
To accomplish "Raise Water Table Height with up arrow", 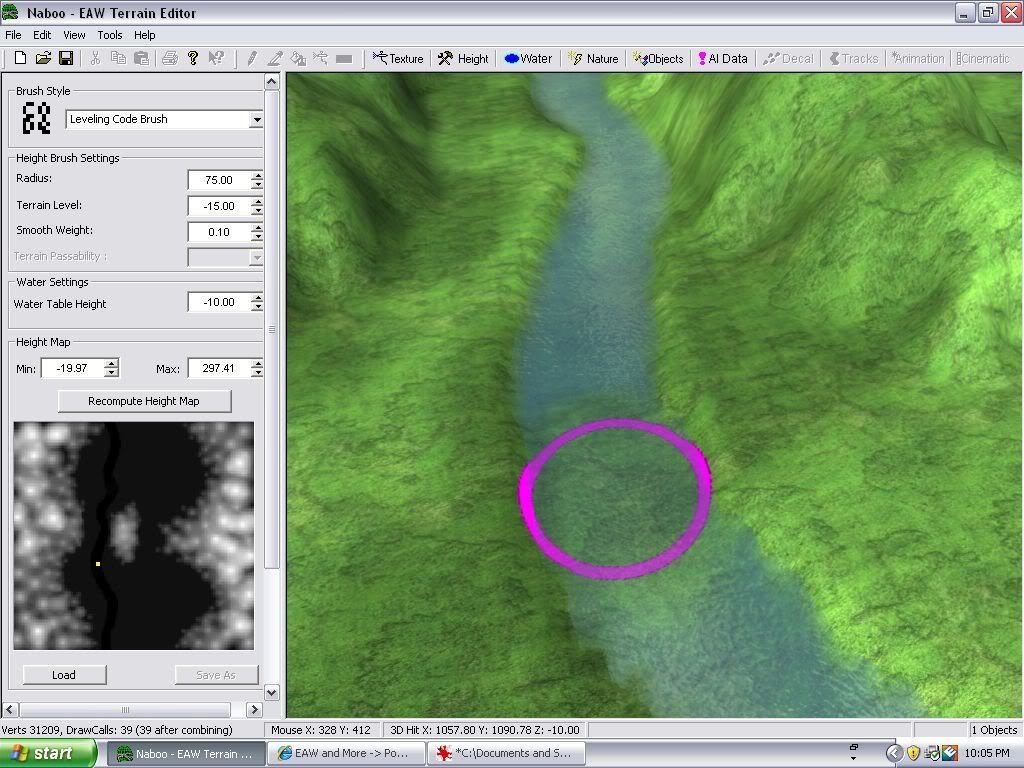I will (x=258, y=298).
